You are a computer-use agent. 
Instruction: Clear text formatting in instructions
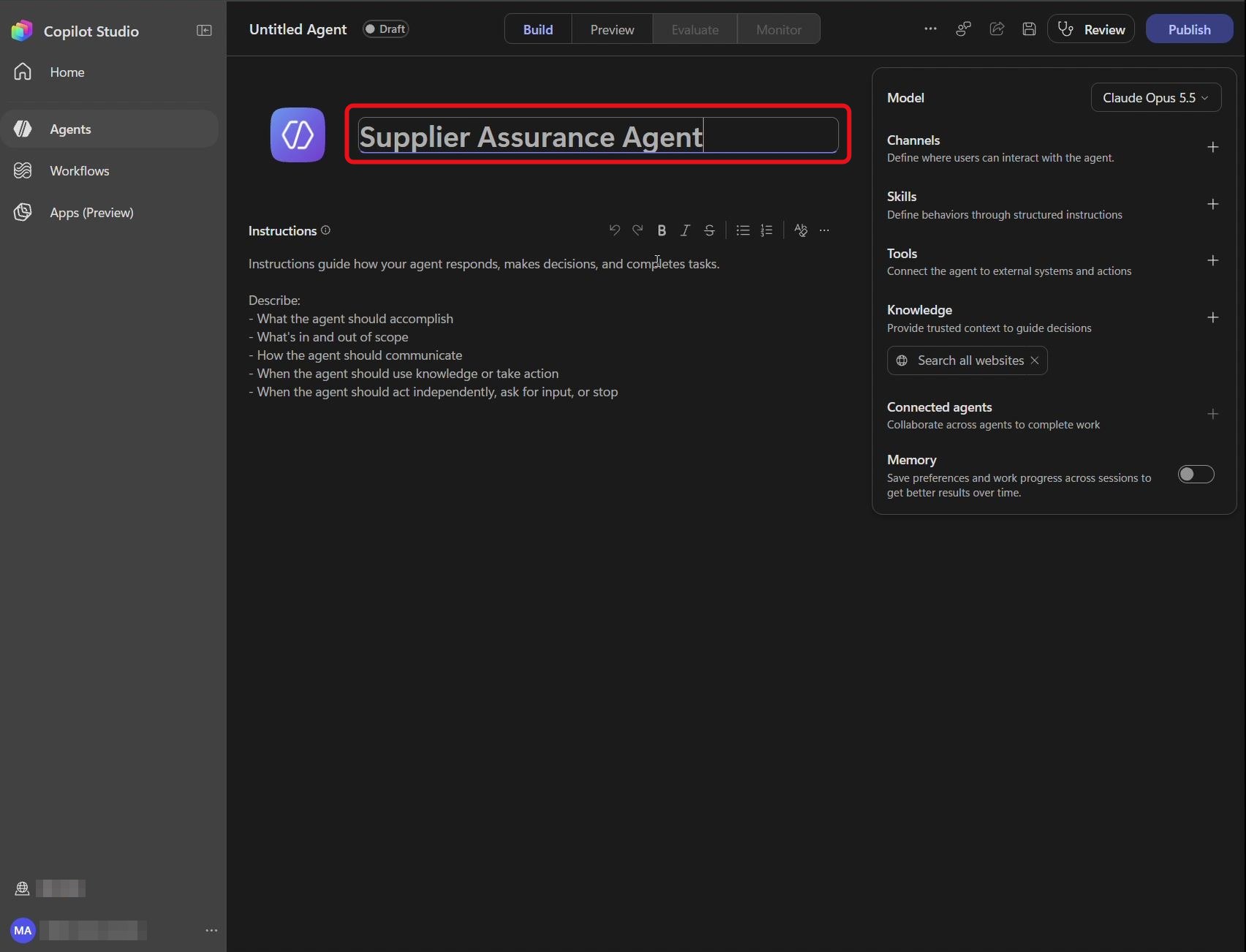coord(801,230)
